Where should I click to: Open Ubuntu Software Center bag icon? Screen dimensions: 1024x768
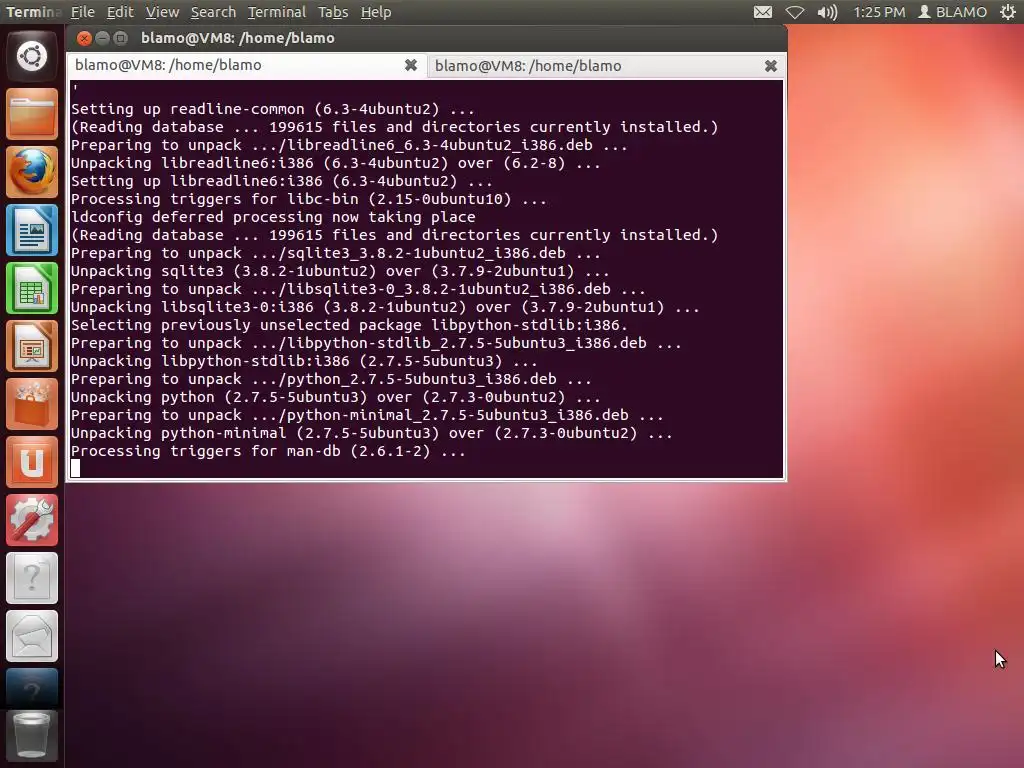(32, 405)
